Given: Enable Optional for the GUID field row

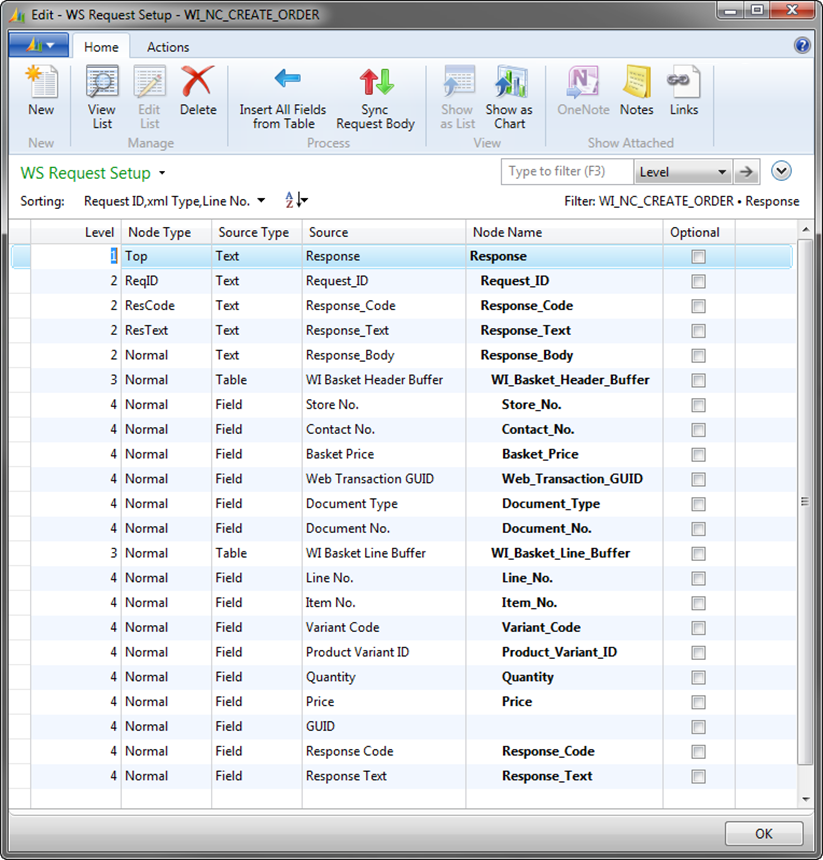Looking at the screenshot, I should [698, 727].
